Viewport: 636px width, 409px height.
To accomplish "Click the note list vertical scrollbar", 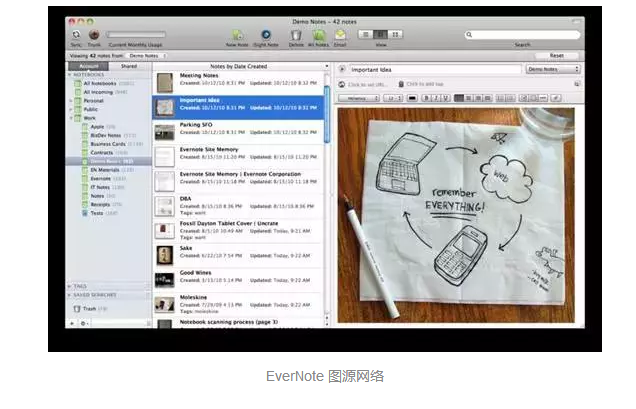I will tap(327, 114).
